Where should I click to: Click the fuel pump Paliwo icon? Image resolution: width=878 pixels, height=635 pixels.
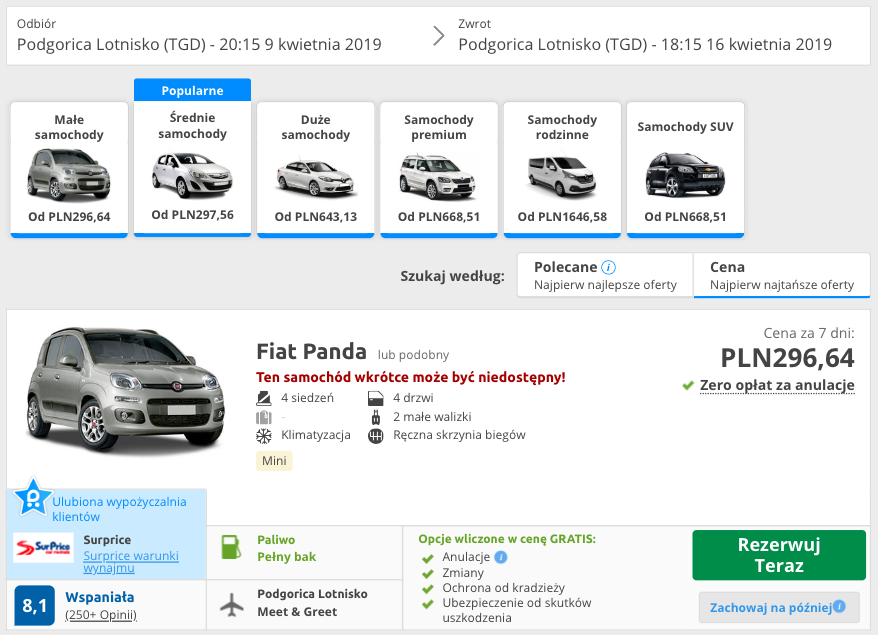click(x=231, y=547)
